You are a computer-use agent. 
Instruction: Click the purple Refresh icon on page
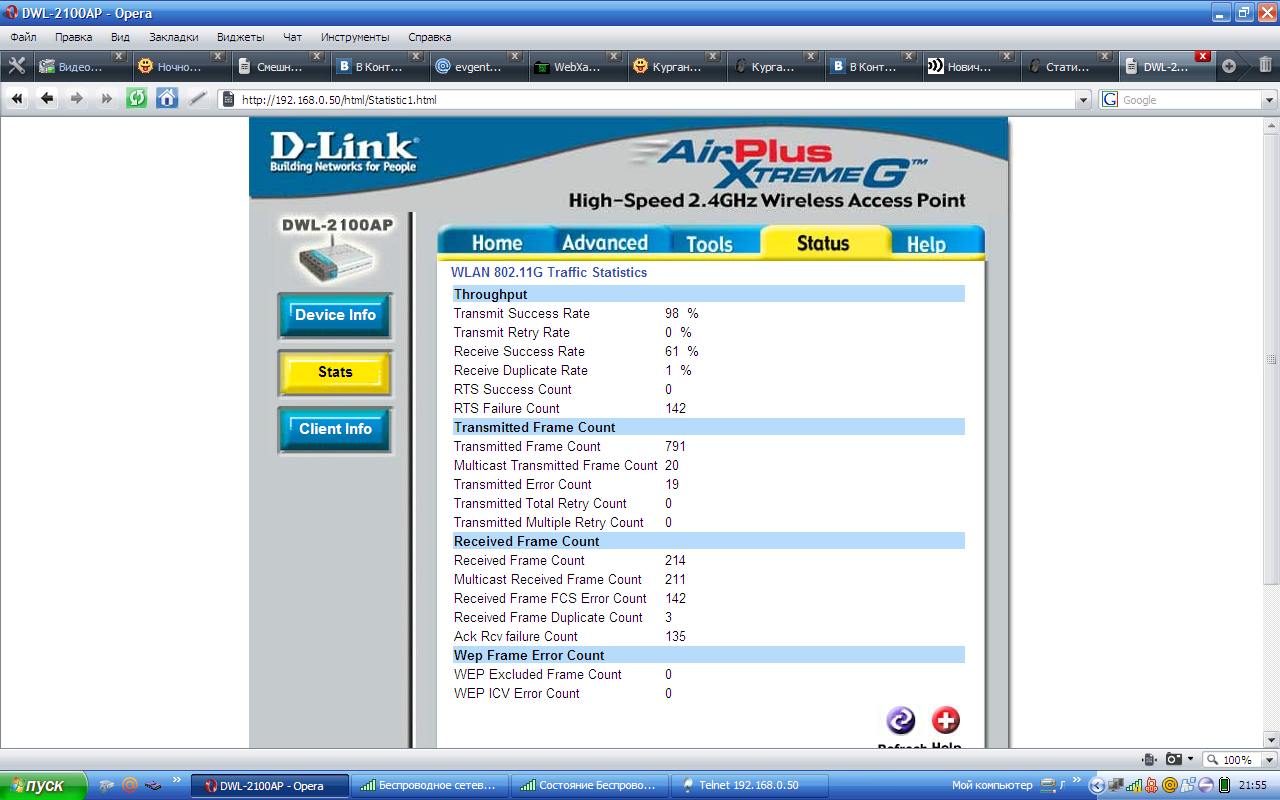click(901, 720)
